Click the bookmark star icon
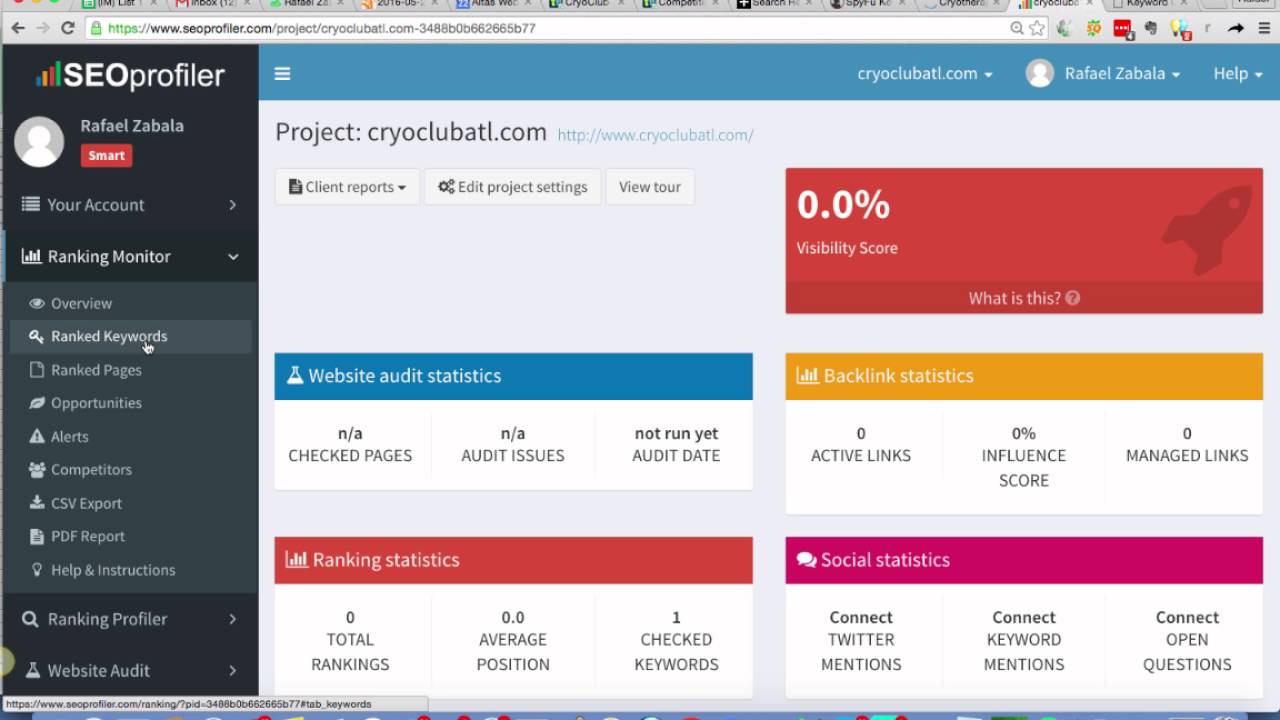The width and height of the screenshot is (1280, 720). pos(1037,28)
